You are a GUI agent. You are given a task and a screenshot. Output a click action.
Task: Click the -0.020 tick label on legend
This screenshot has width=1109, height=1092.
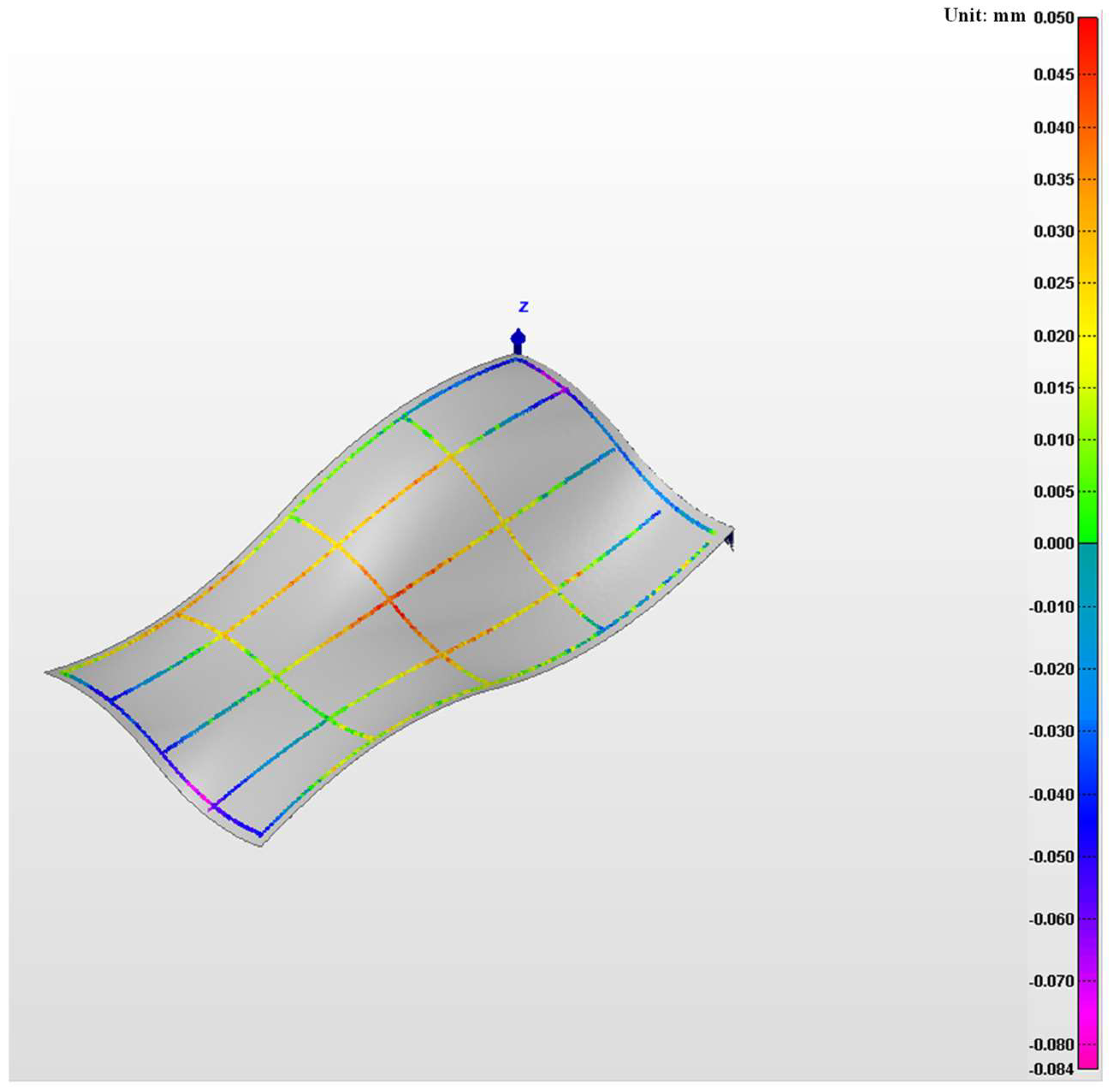(x=1052, y=669)
